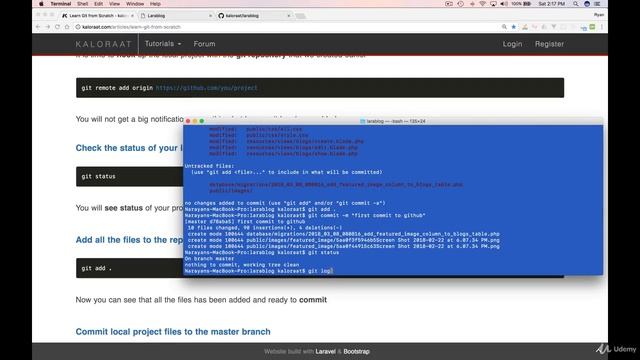Screen dimensions: 640x360
Task: Open the Chrome three-dot menu
Action: pyautogui.click(x=602, y=27)
